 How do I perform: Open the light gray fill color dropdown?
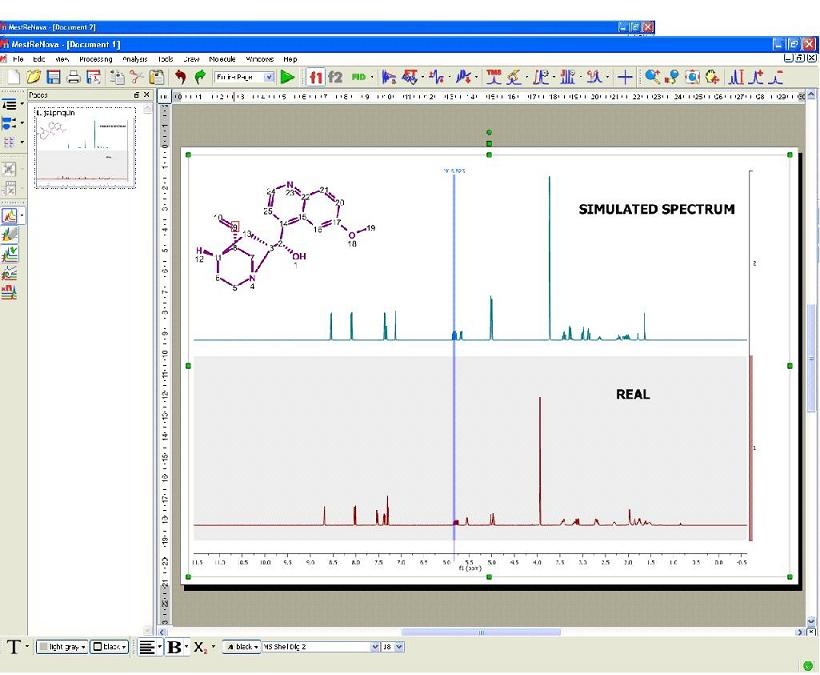click(62, 647)
